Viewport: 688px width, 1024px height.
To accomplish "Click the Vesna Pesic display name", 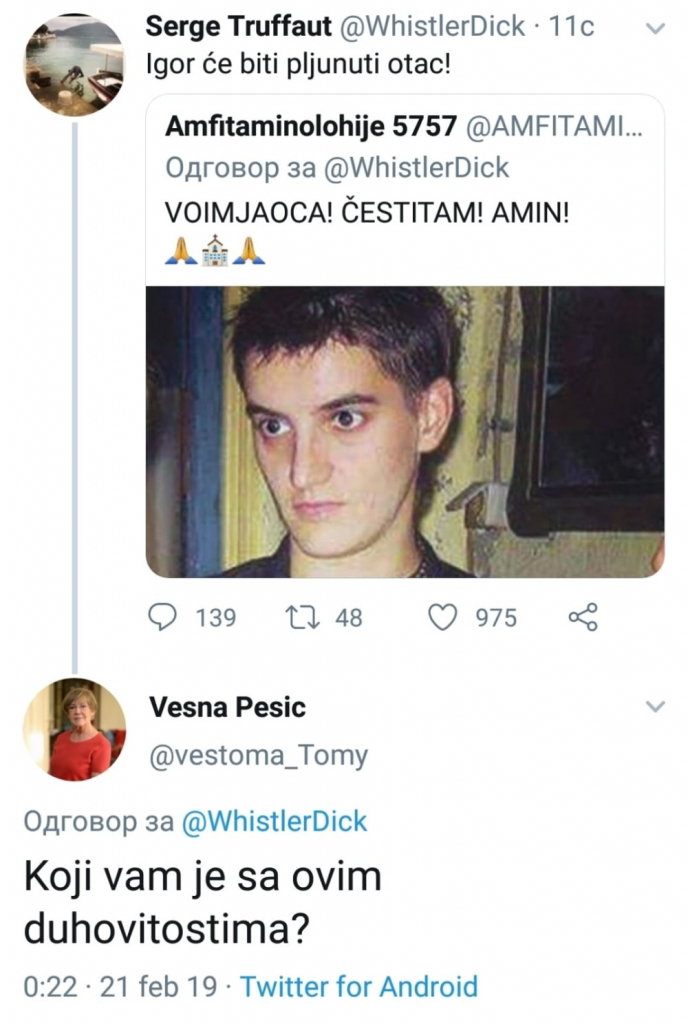I will (227, 707).
